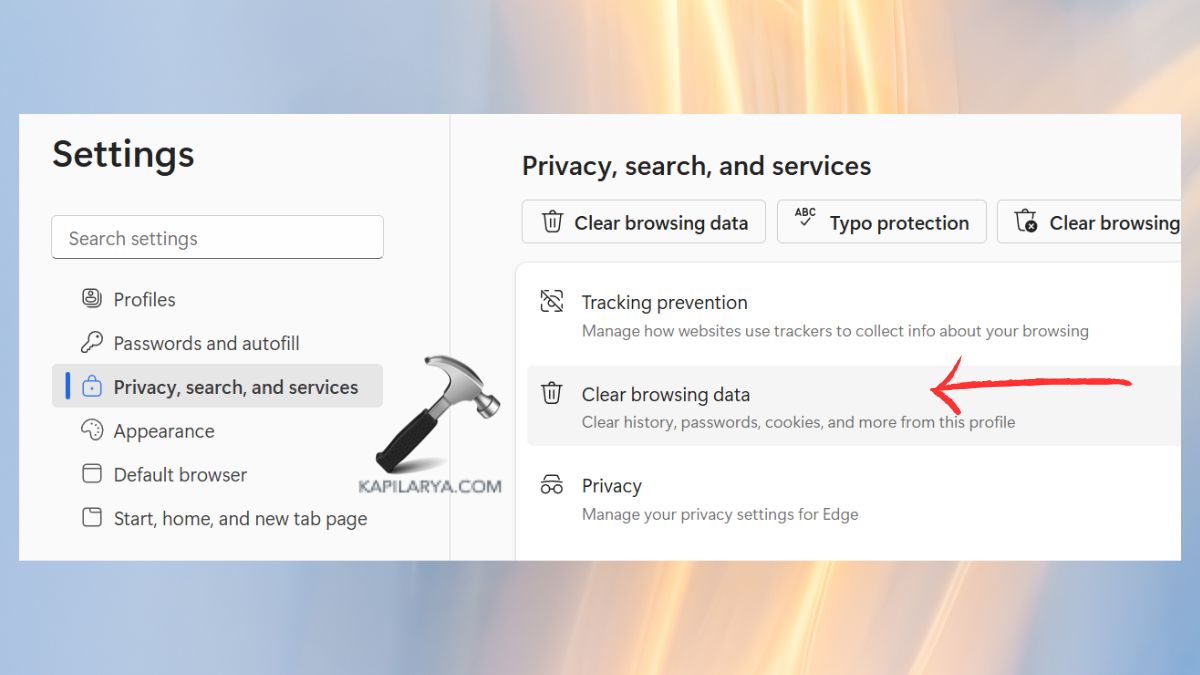Select the Profiles icon in the sidebar
Image resolution: width=1200 pixels, height=675 pixels.
coord(91,298)
